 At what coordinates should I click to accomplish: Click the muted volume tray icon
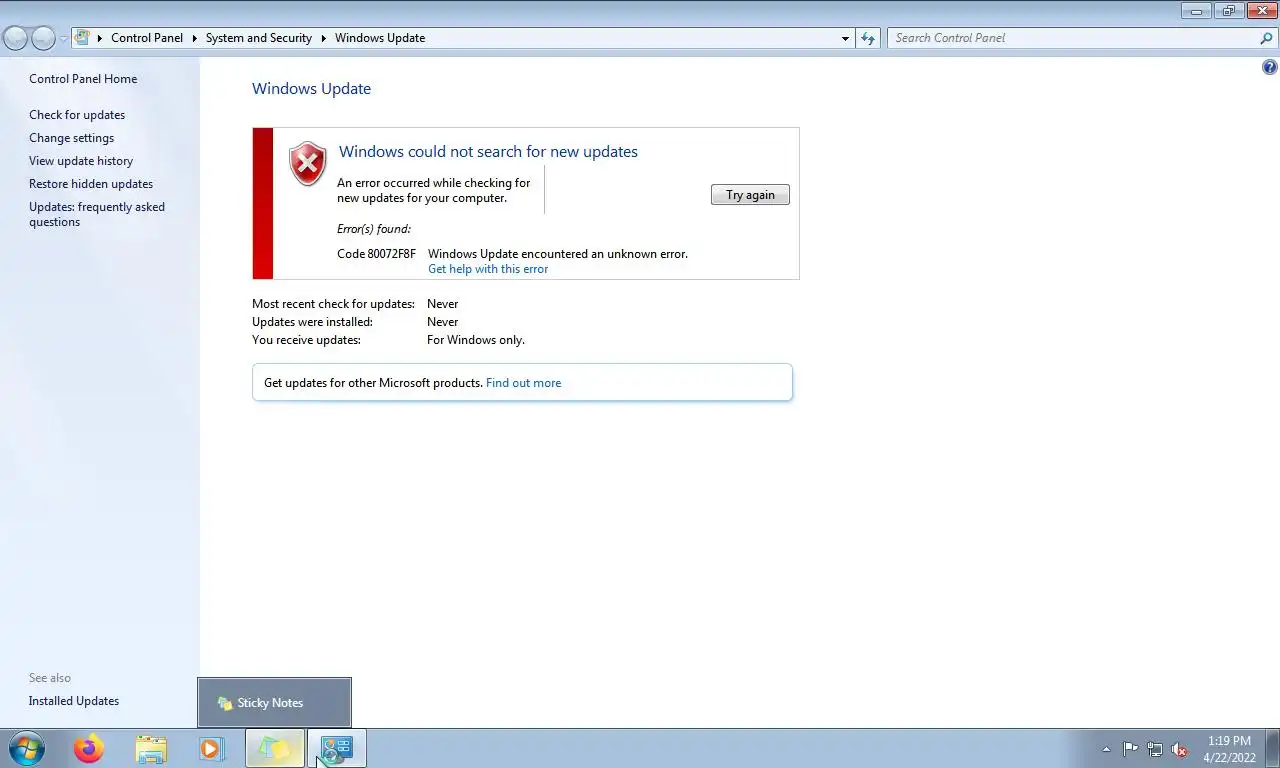[x=1179, y=749]
